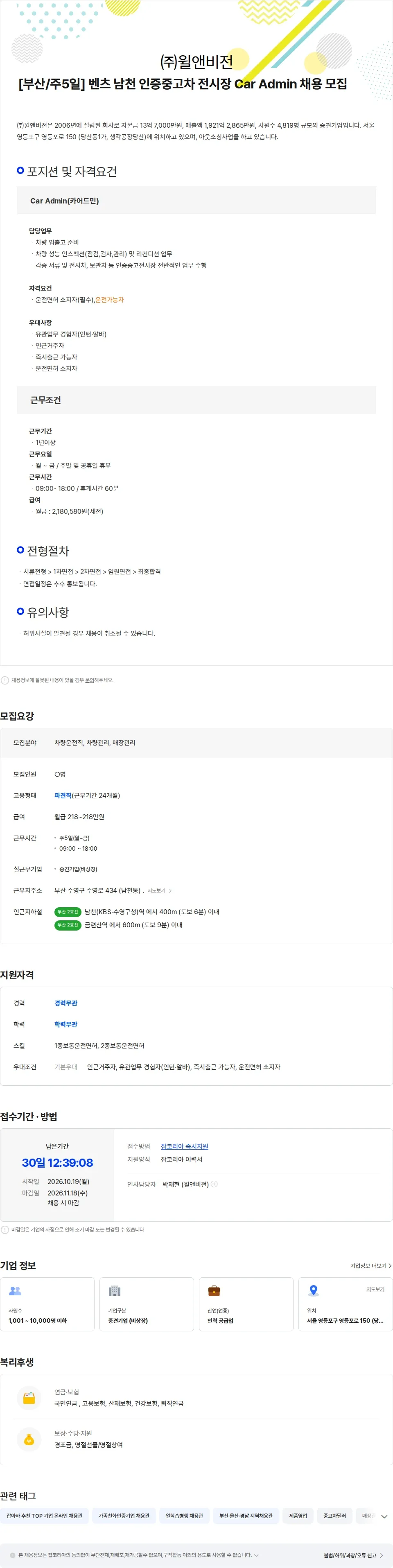Select tag 부산·울산·경남 지역채용관
393x1568 pixels.
point(246,1516)
